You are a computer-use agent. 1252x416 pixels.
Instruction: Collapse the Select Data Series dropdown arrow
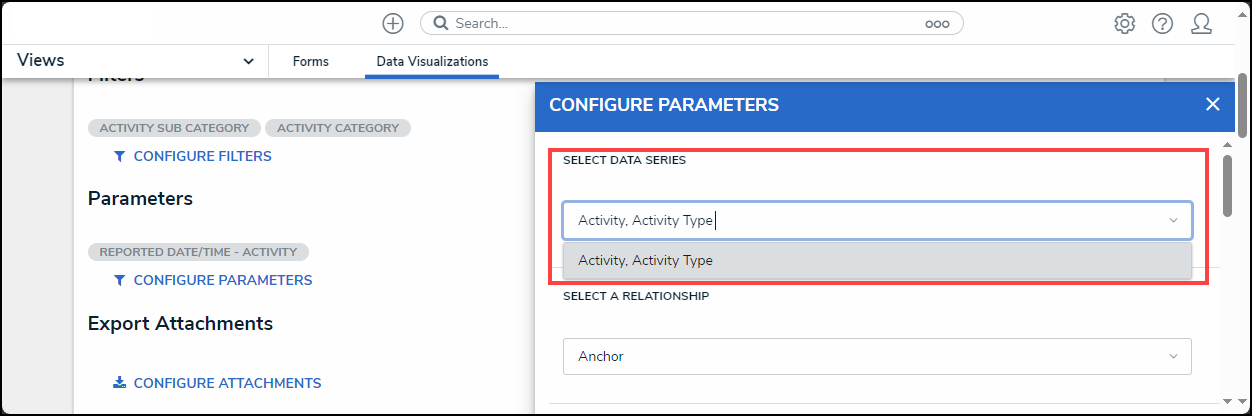point(1173,220)
